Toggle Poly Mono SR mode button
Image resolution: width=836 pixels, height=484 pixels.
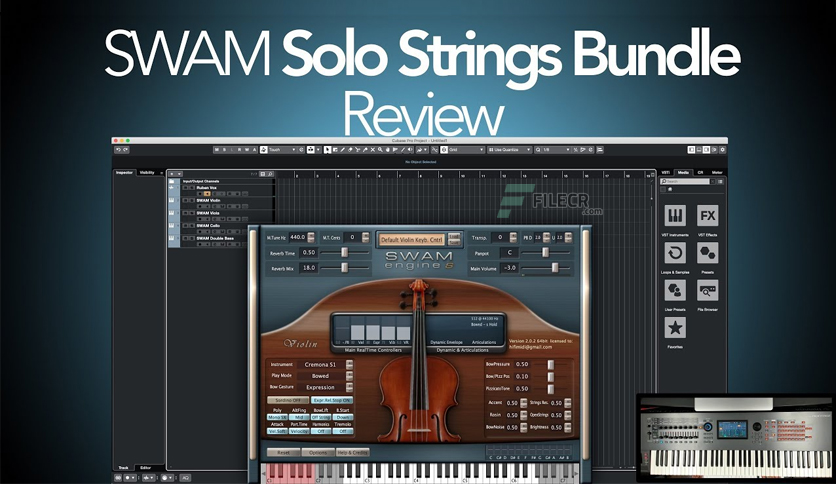click(x=277, y=417)
